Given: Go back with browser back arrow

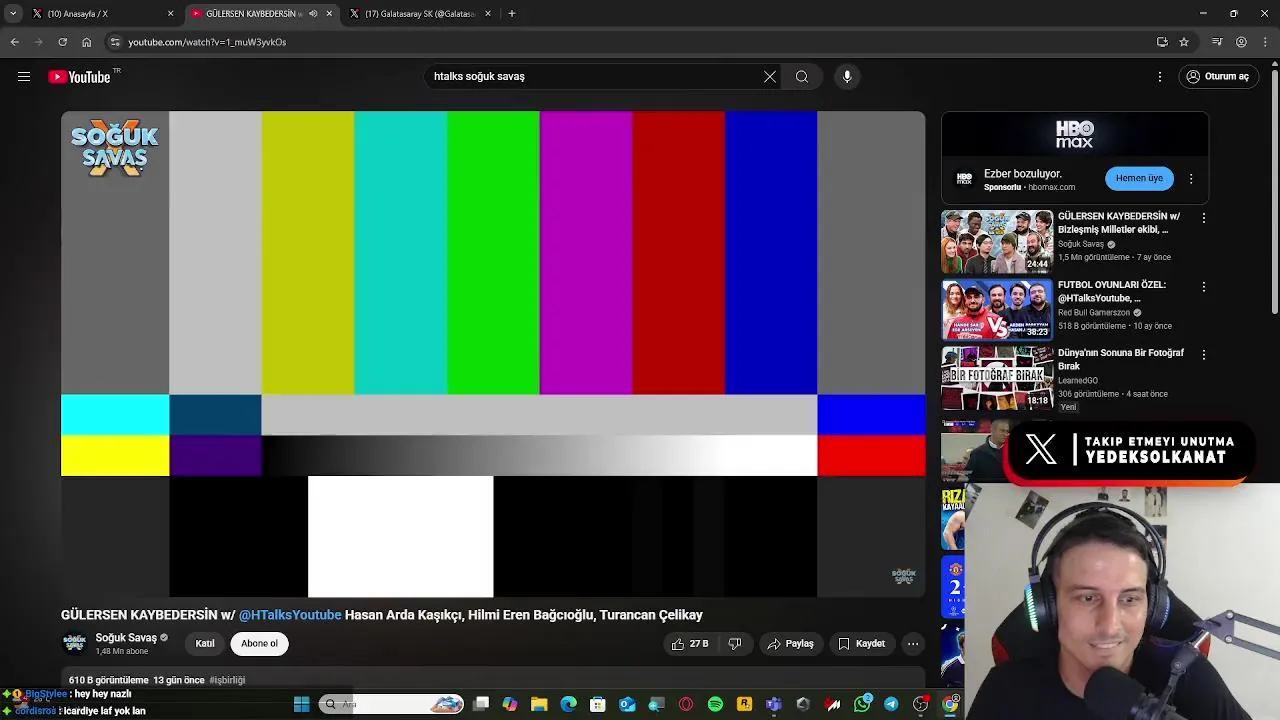Looking at the screenshot, I should (x=14, y=42).
